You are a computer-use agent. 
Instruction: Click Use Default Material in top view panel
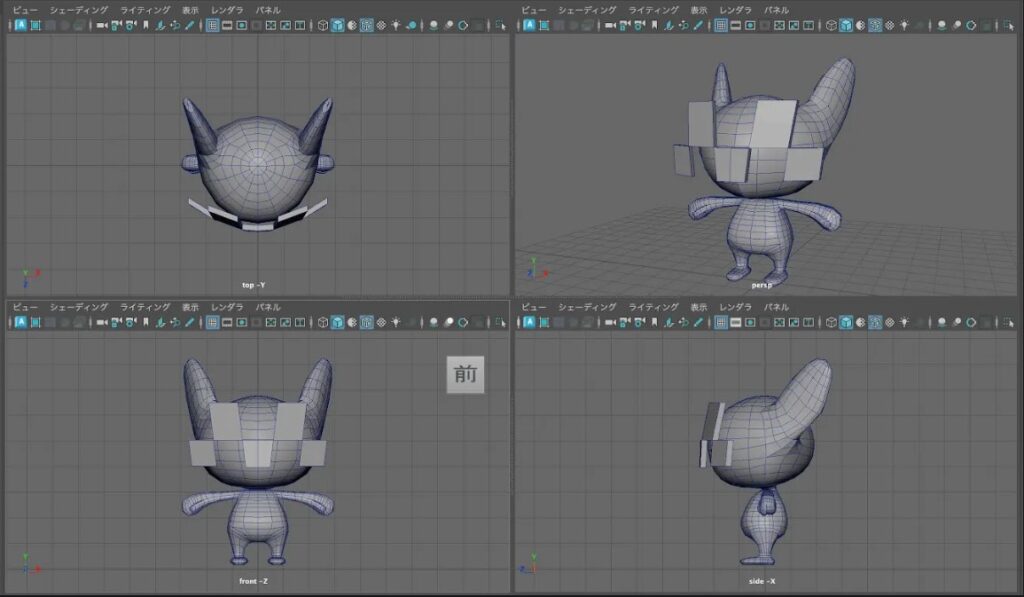(x=351, y=25)
